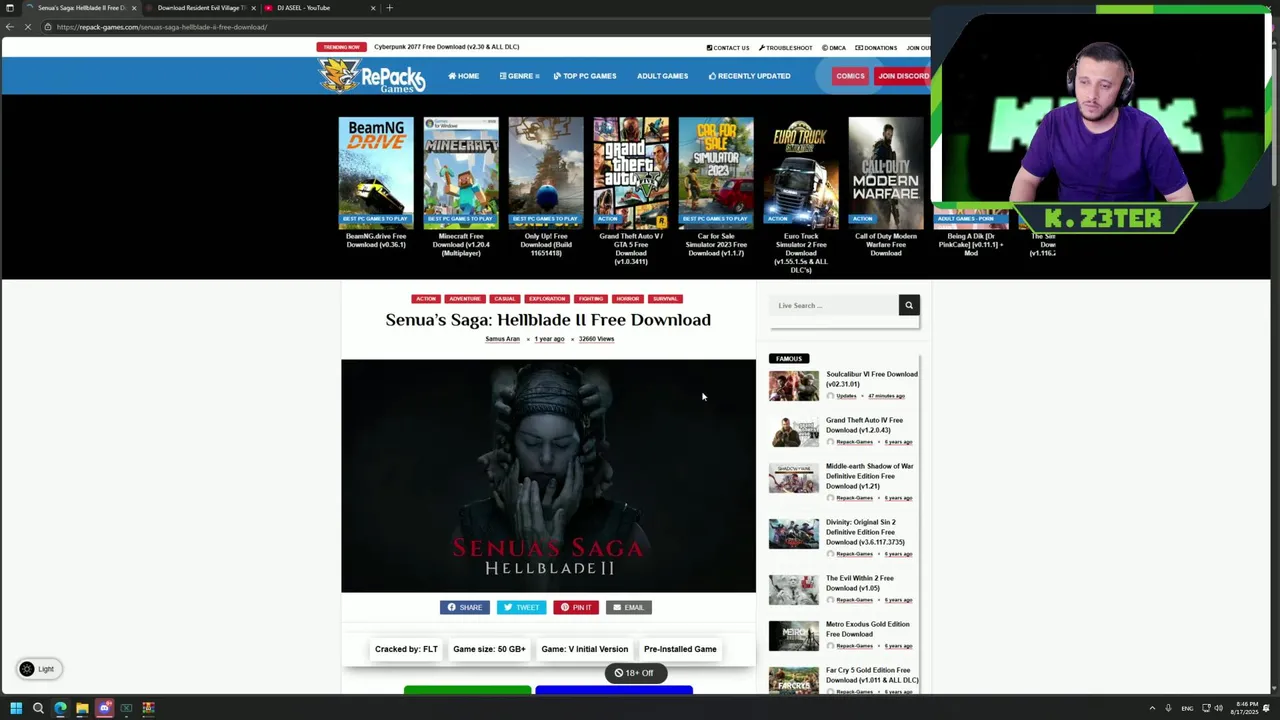
Task: Click the SURVIVAL genre tag
Action: tap(665, 299)
